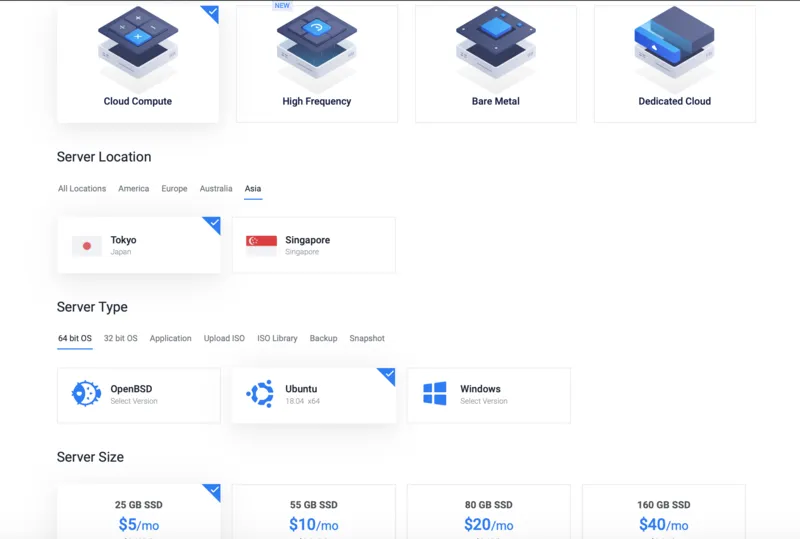Switch to the Europe location tab
The height and width of the screenshot is (539, 800).
point(174,188)
